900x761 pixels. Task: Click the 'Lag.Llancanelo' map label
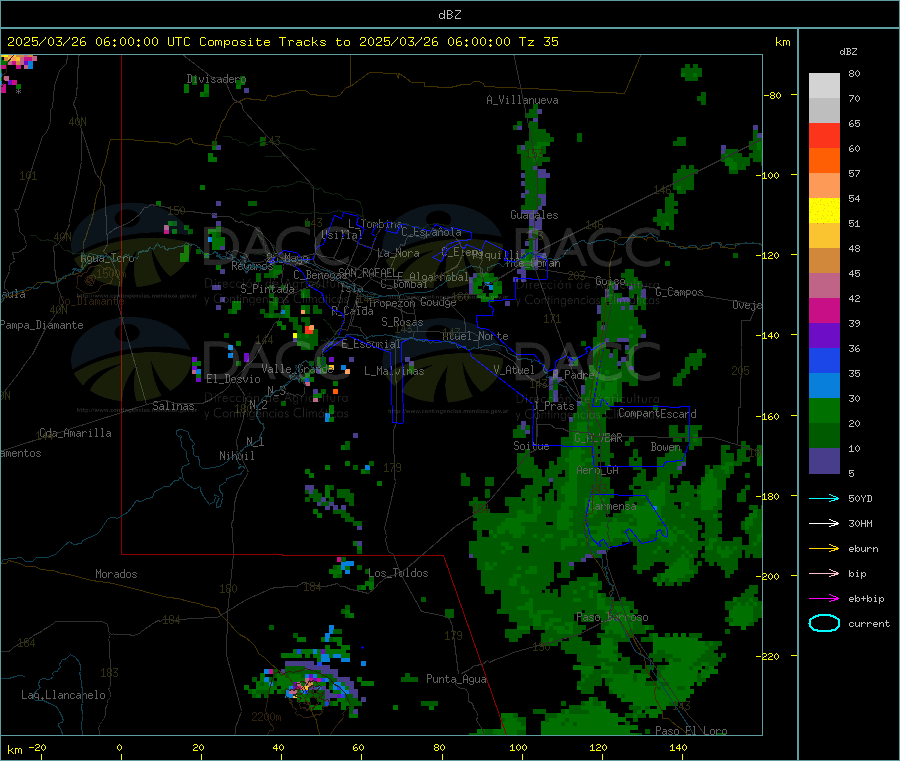point(63,695)
